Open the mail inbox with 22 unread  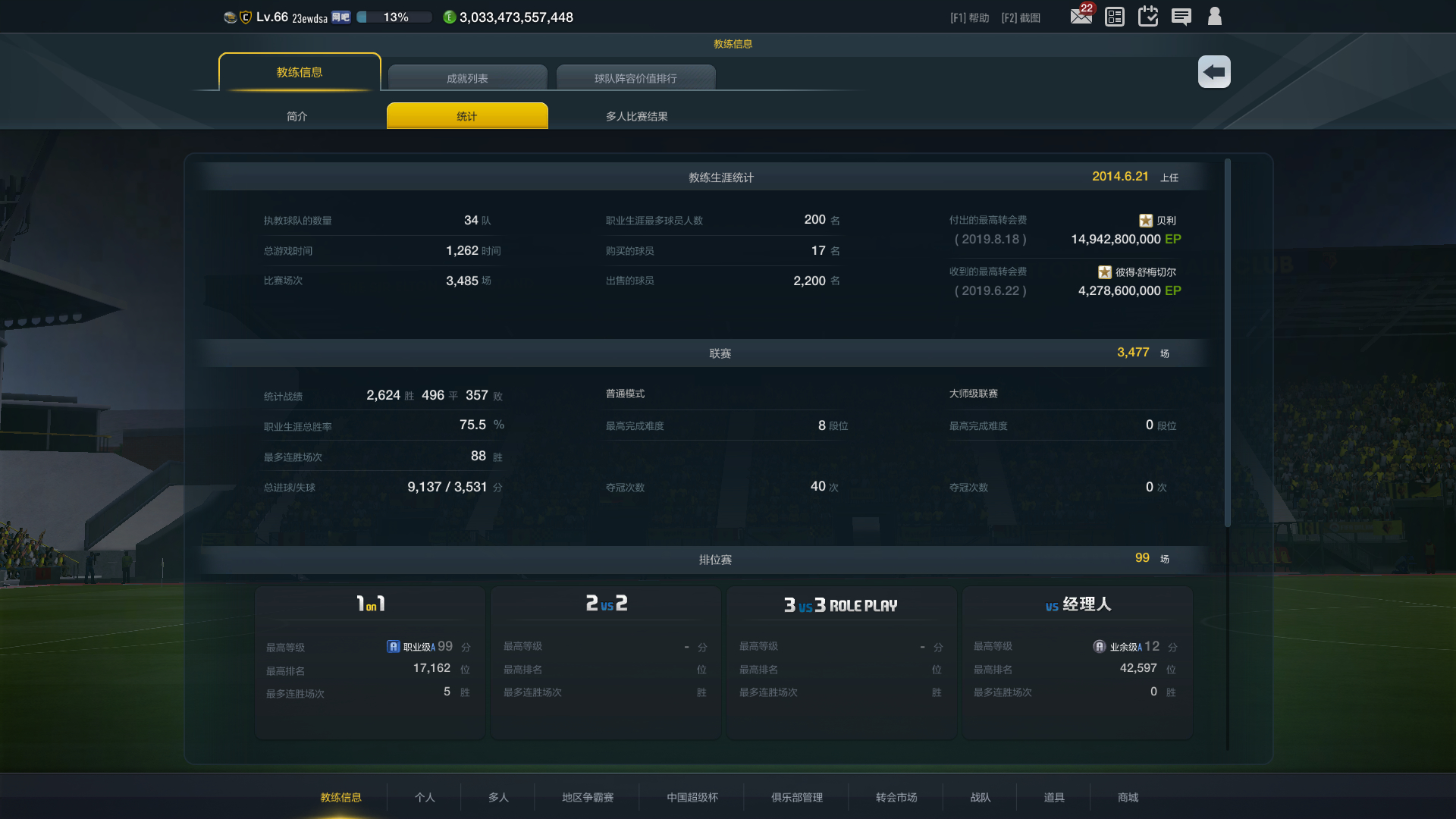[1081, 16]
